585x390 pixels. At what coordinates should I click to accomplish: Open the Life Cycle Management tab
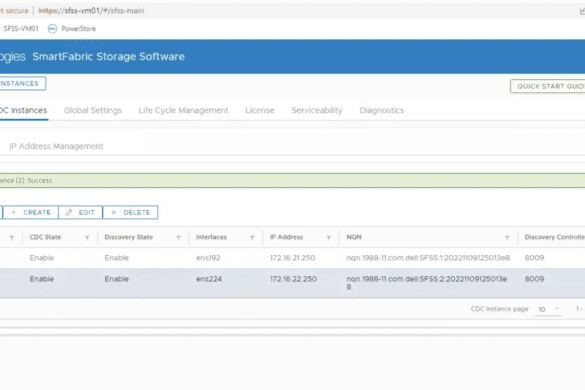pyautogui.click(x=183, y=110)
